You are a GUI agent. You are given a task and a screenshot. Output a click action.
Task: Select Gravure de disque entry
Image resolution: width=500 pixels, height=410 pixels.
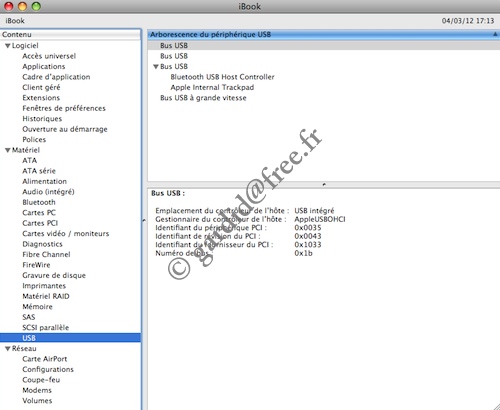click(54, 275)
